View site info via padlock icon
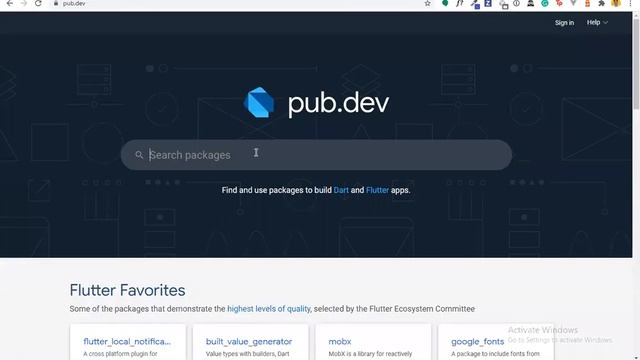The height and width of the screenshot is (360, 640). coord(56,3)
